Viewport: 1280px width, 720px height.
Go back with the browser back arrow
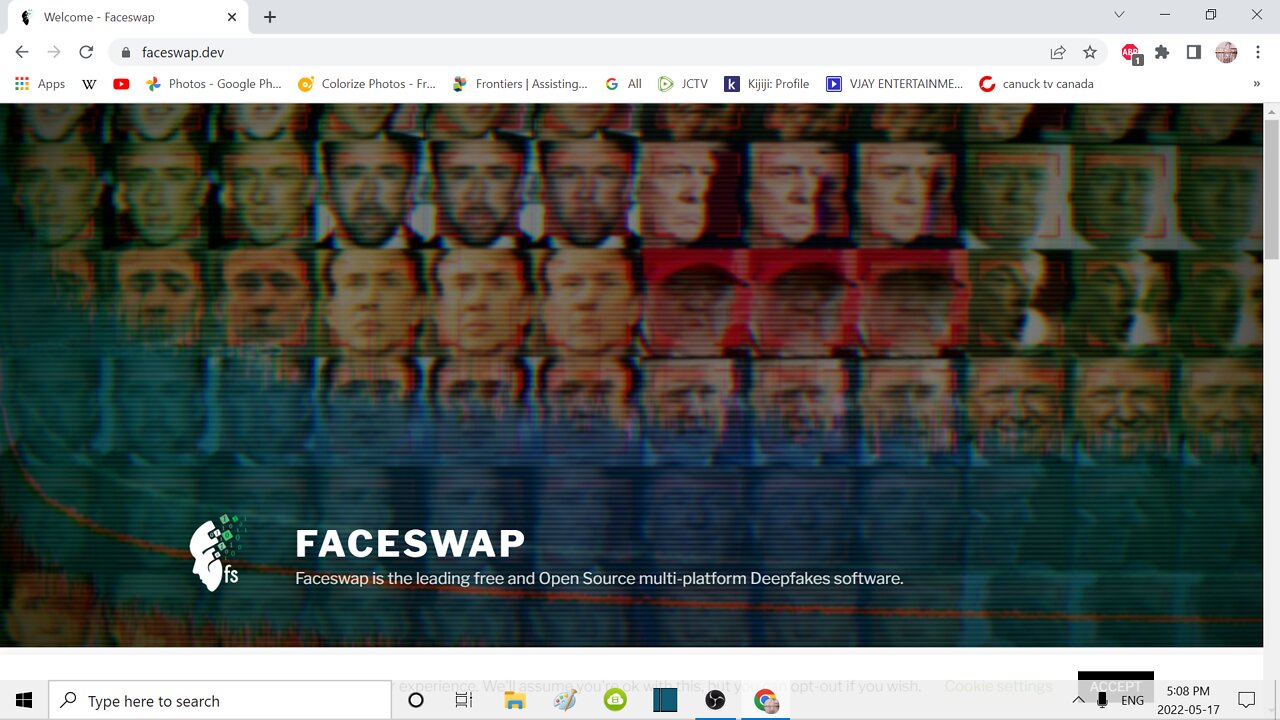click(x=22, y=52)
